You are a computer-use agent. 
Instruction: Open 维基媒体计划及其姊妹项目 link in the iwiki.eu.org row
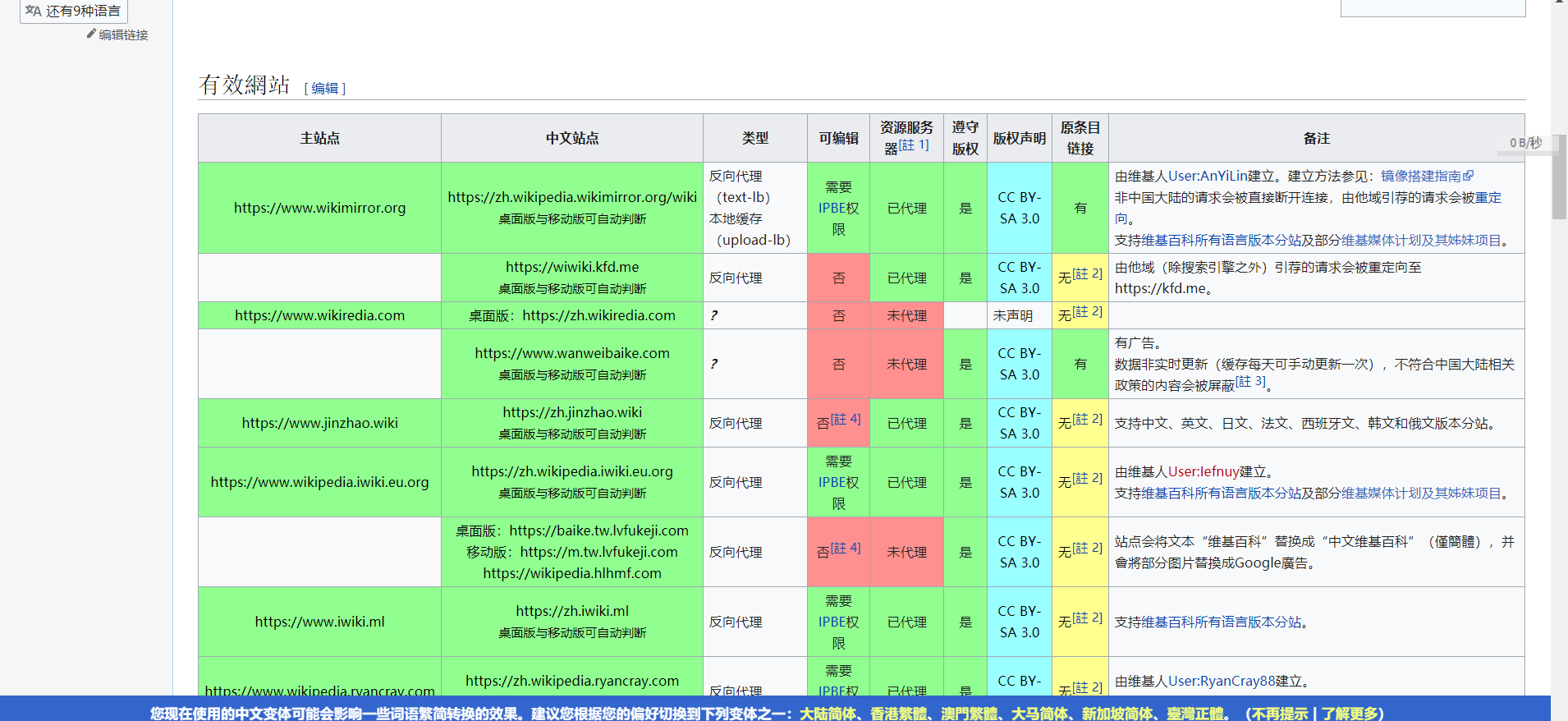point(1420,493)
